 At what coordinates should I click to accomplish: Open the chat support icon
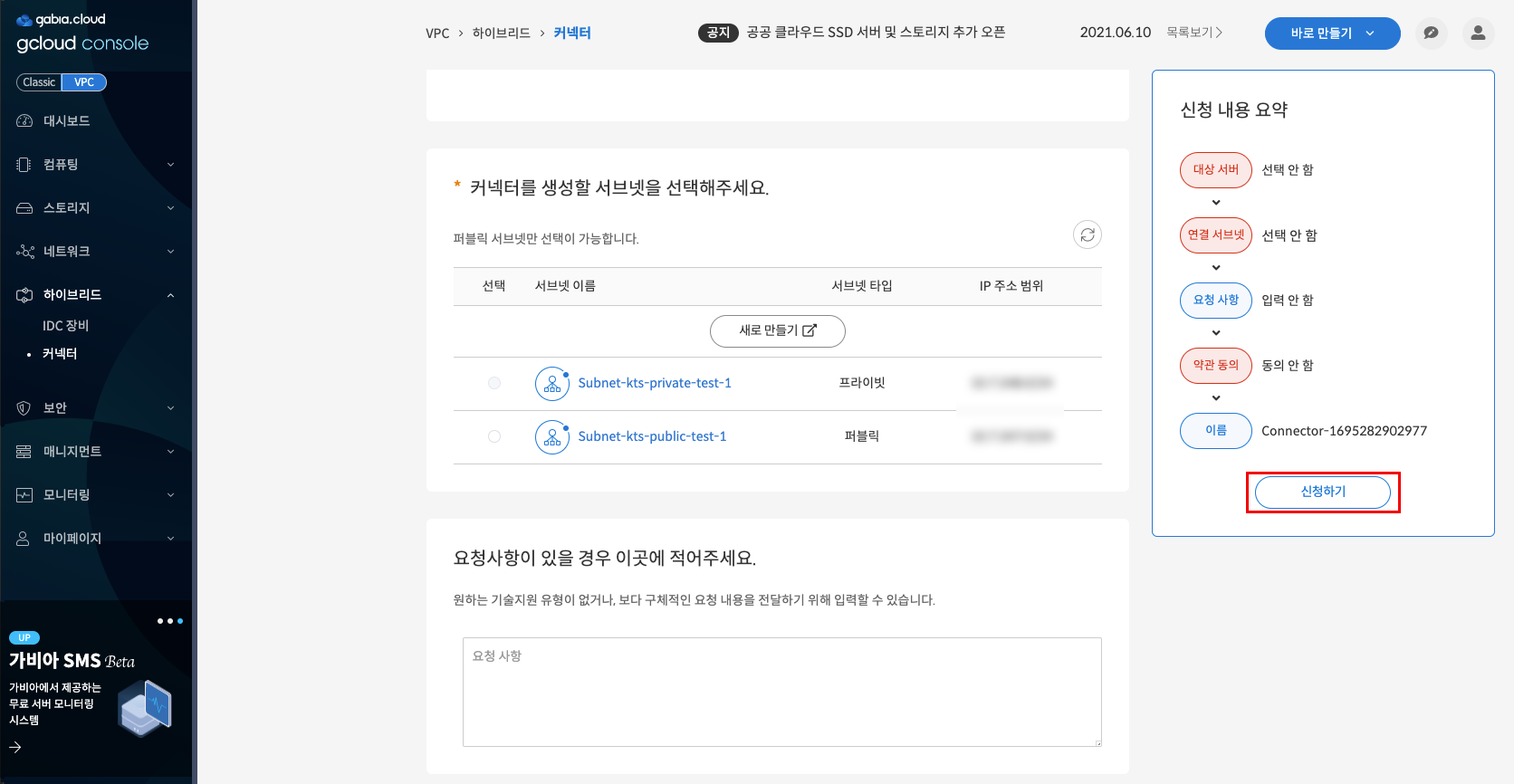[1431, 33]
